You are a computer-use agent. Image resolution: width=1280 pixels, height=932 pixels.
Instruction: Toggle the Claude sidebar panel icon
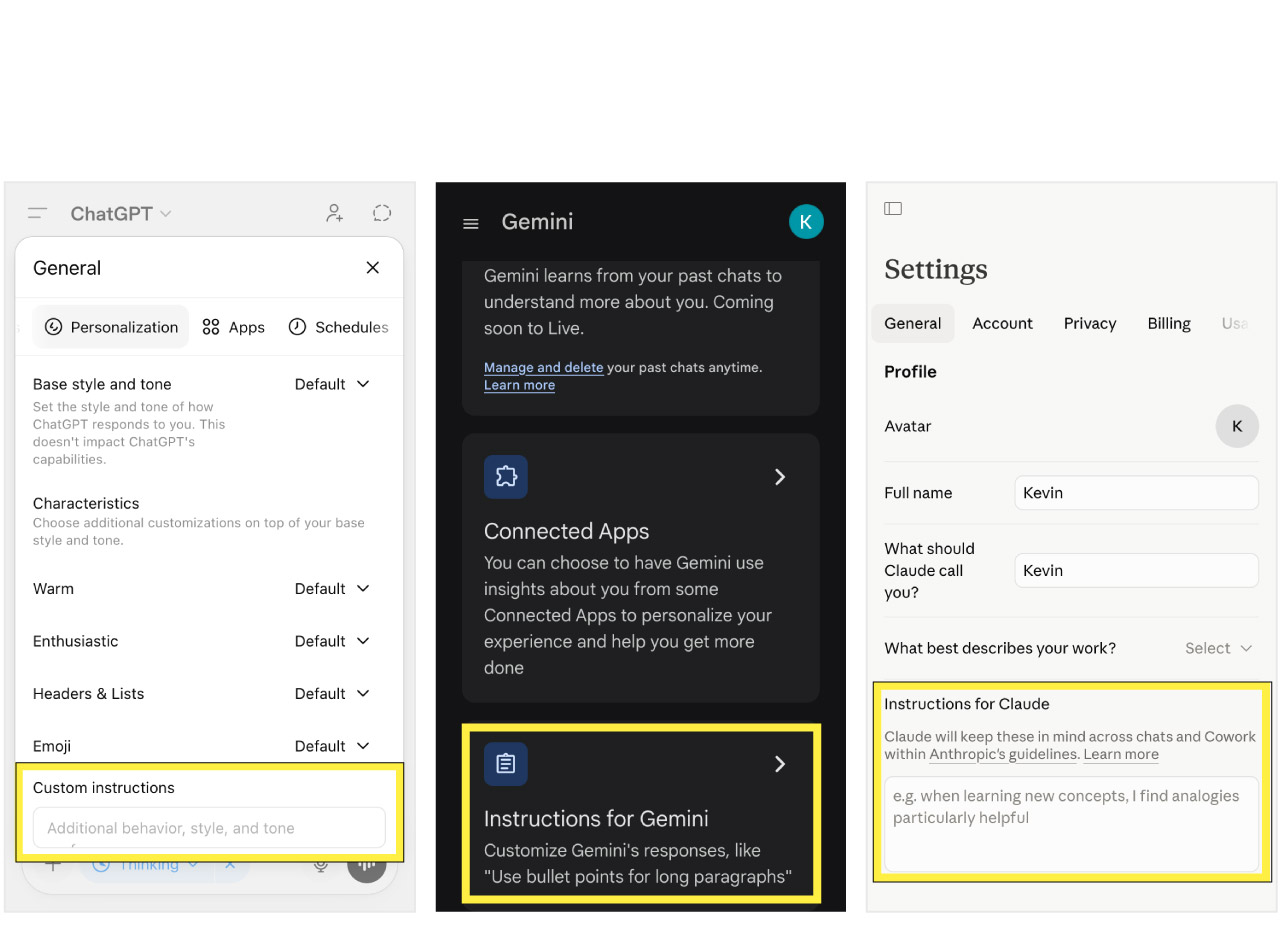click(893, 209)
